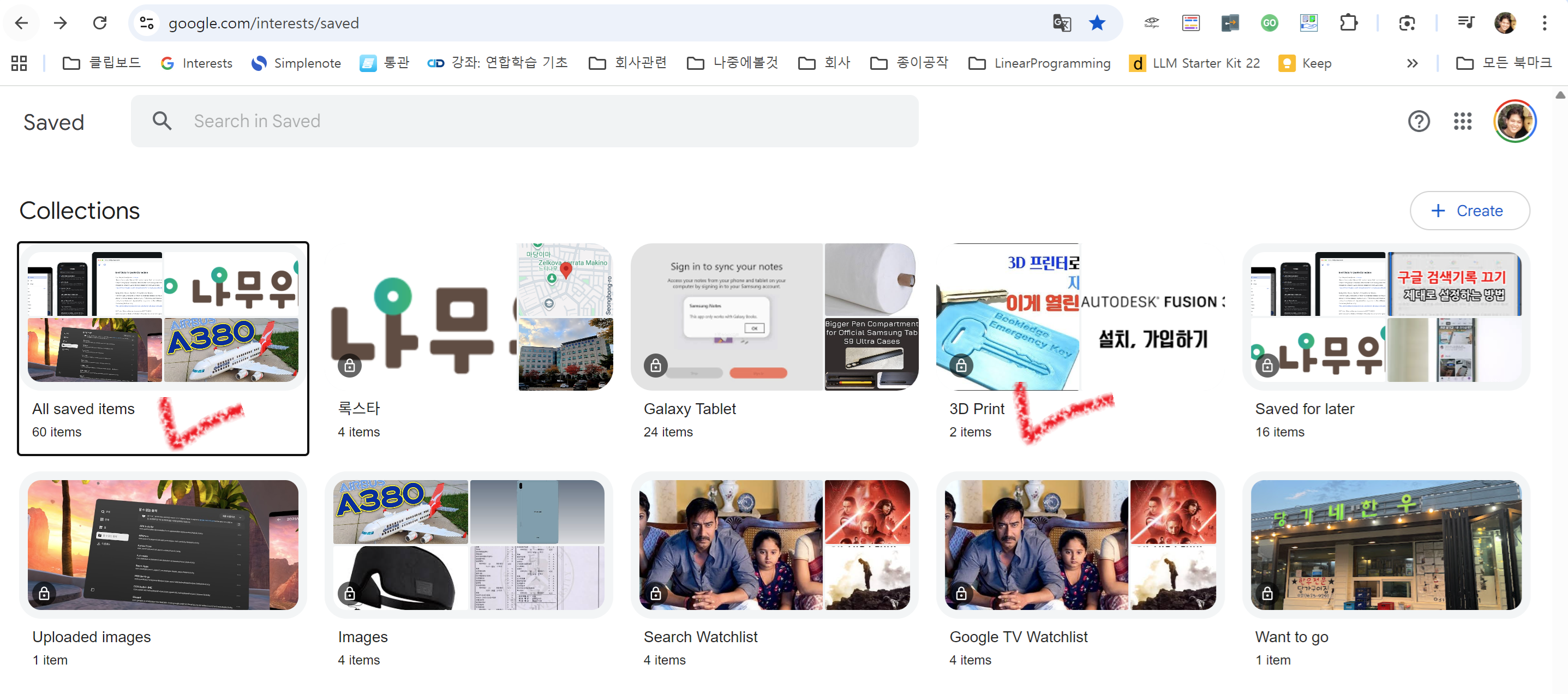Open site information icon beside URL
The image size is (1568, 694).
147,23
